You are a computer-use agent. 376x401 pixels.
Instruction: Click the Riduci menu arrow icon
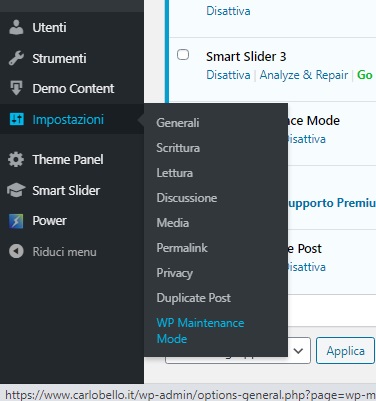(16, 251)
